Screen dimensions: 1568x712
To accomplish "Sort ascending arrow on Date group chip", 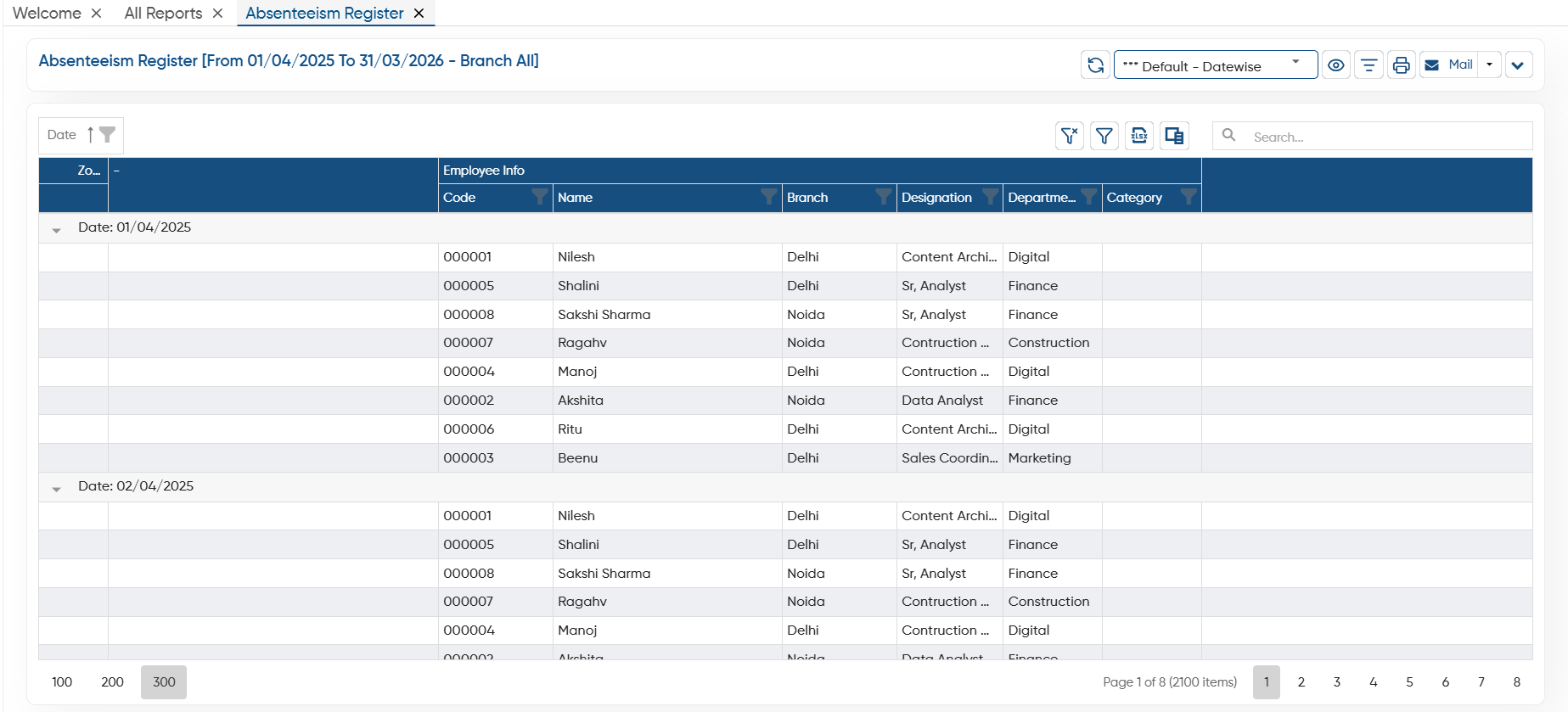I will pos(90,135).
